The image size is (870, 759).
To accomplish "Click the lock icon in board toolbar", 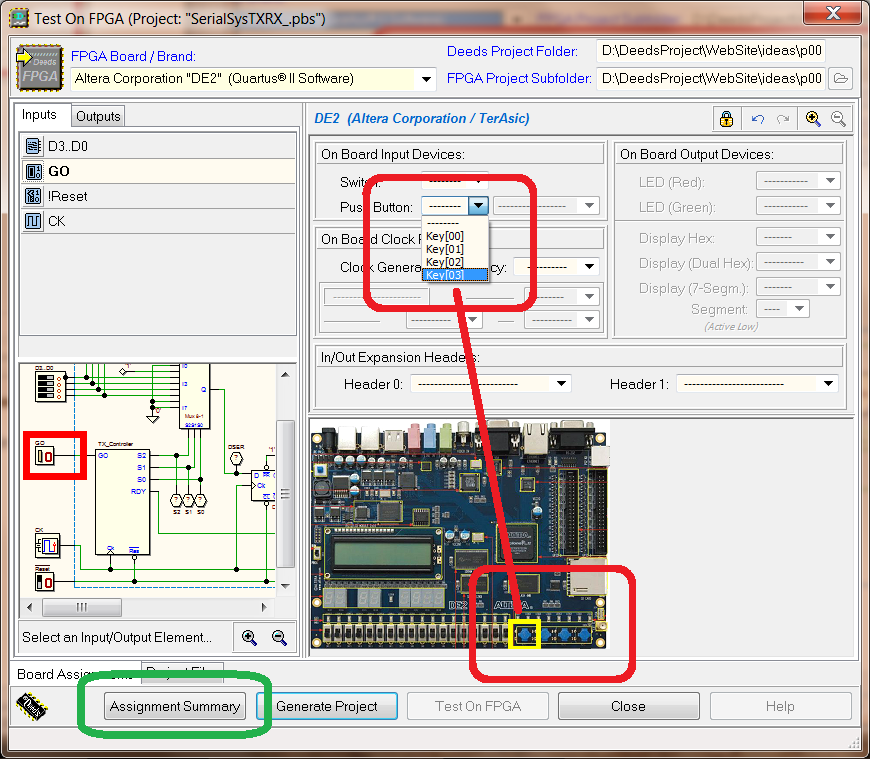I will tap(726, 119).
